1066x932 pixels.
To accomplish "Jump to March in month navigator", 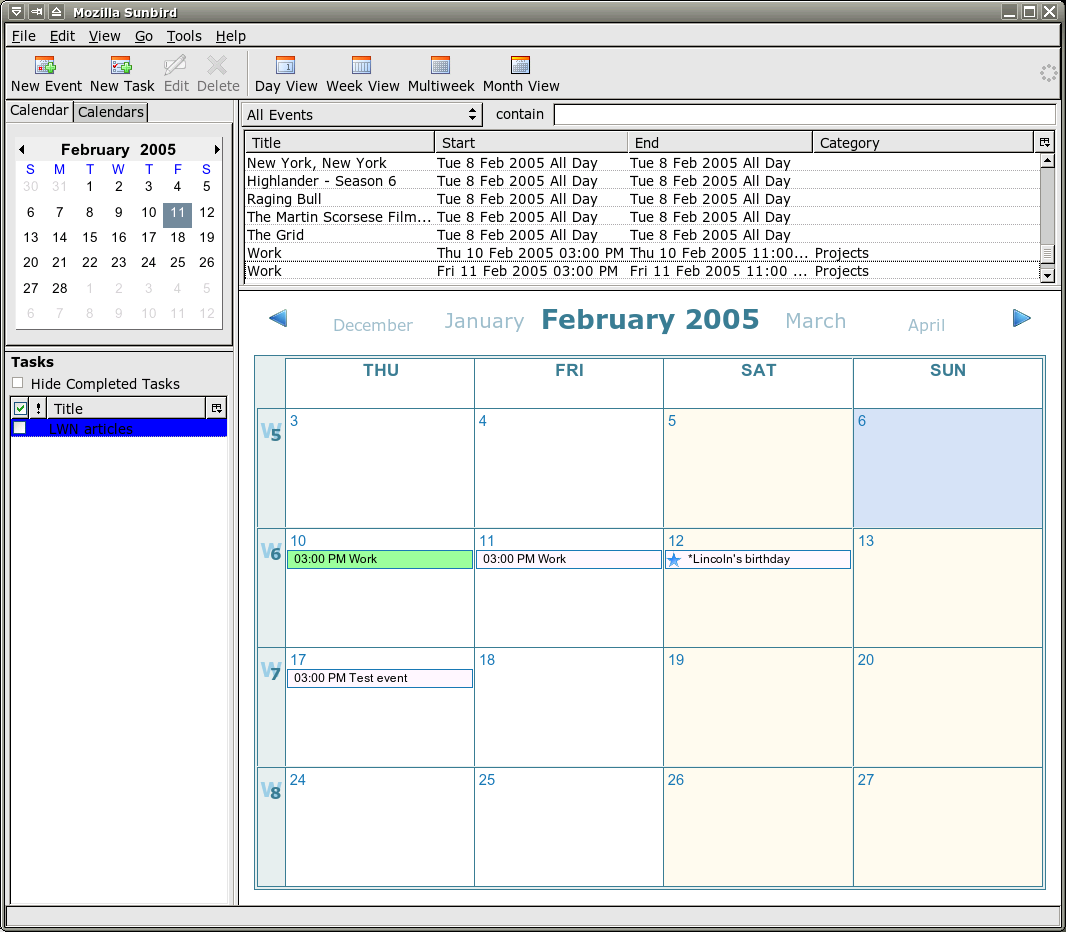I will coord(815,321).
